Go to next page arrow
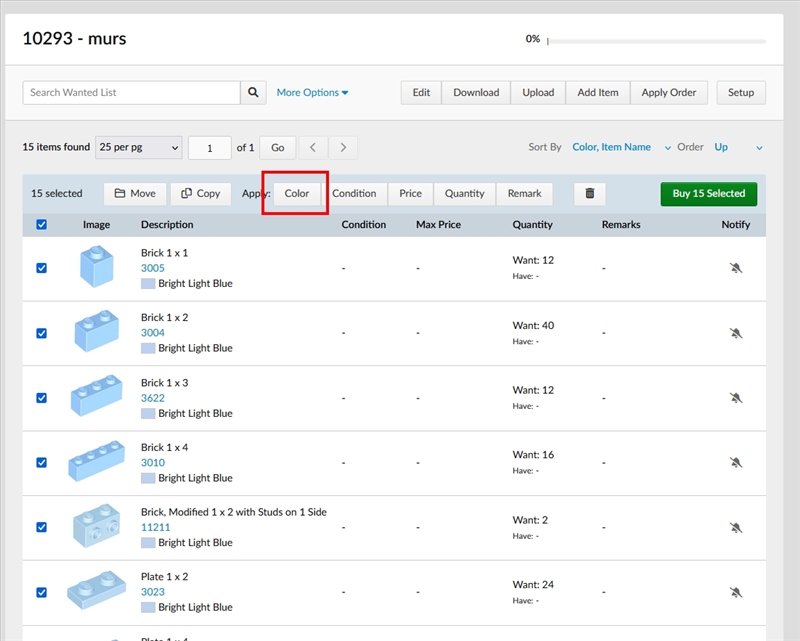The image size is (800, 641). point(343,147)
